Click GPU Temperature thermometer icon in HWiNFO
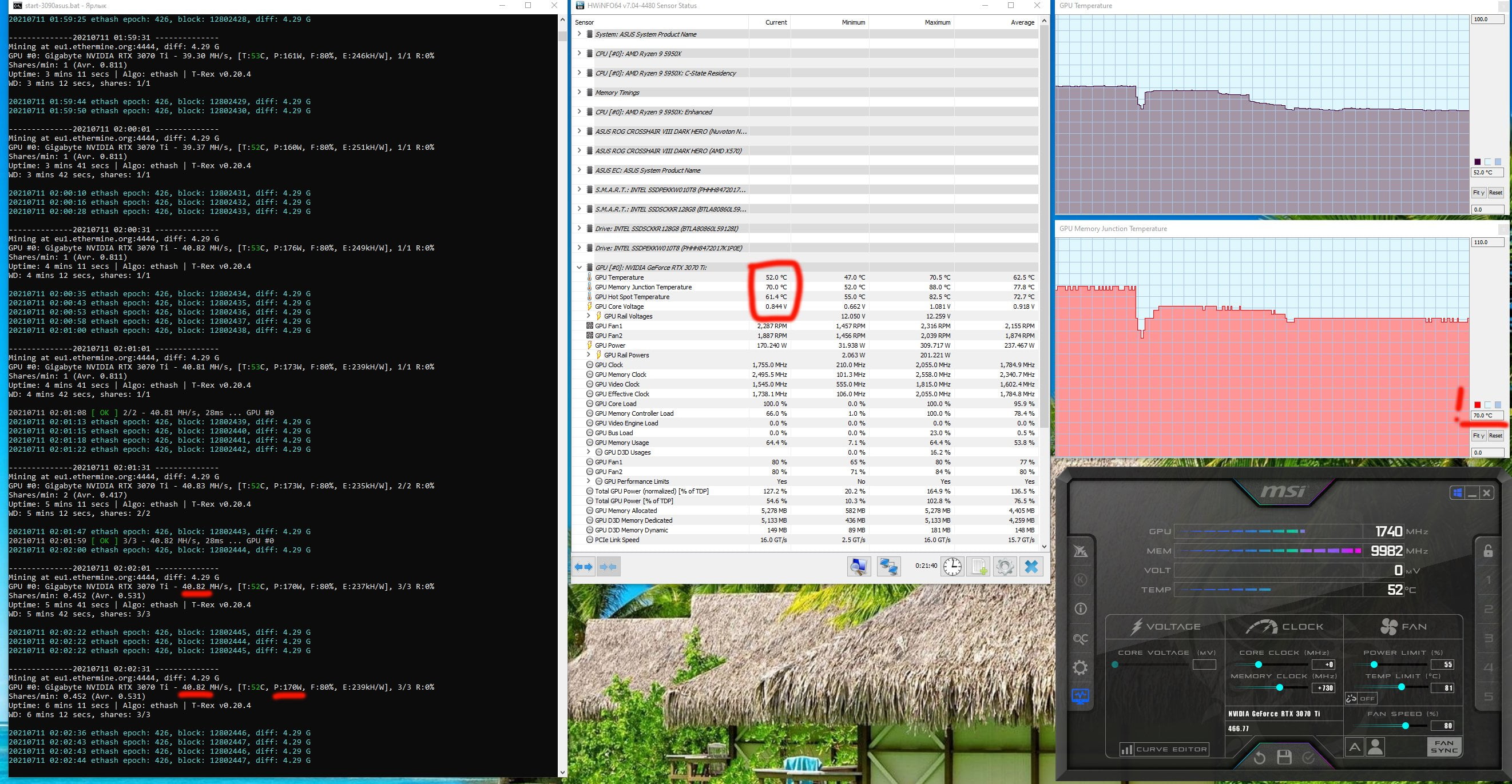Viewport: 1512px width, 784px height. click(x=589, y=277)
